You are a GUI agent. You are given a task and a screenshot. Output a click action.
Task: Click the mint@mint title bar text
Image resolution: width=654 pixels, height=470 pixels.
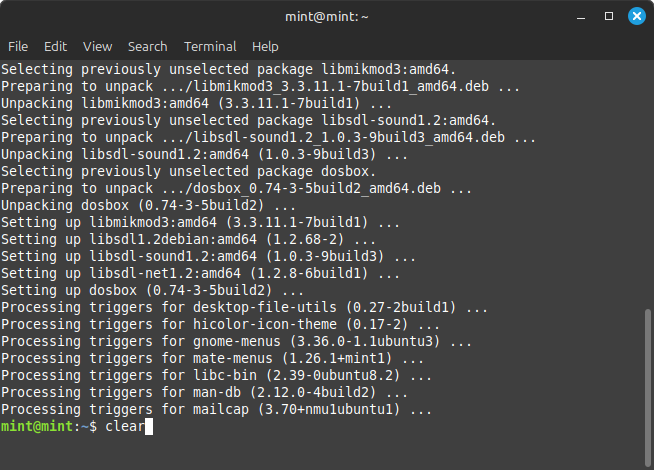click(326, 17)
